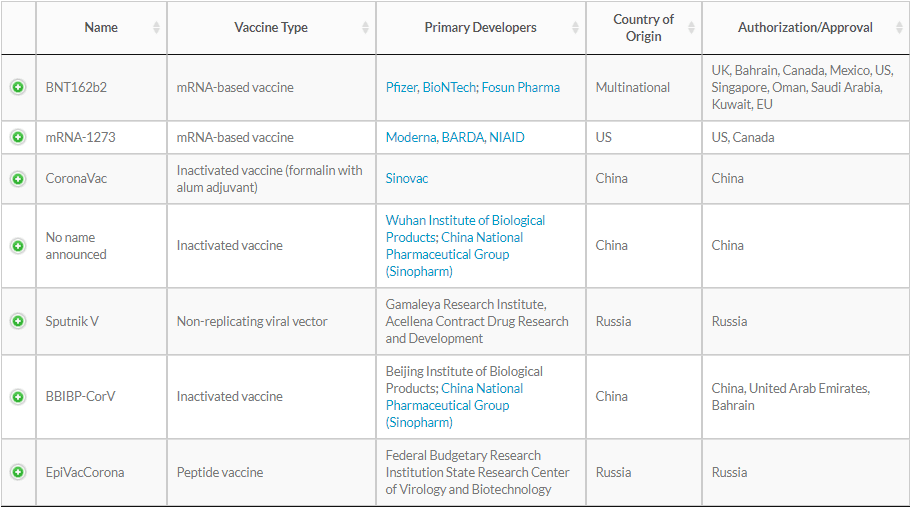This screenshot has height=507, width=911.
Task: Follow the Moderna, BARDA, NIAID link
Action: [455, 137]
